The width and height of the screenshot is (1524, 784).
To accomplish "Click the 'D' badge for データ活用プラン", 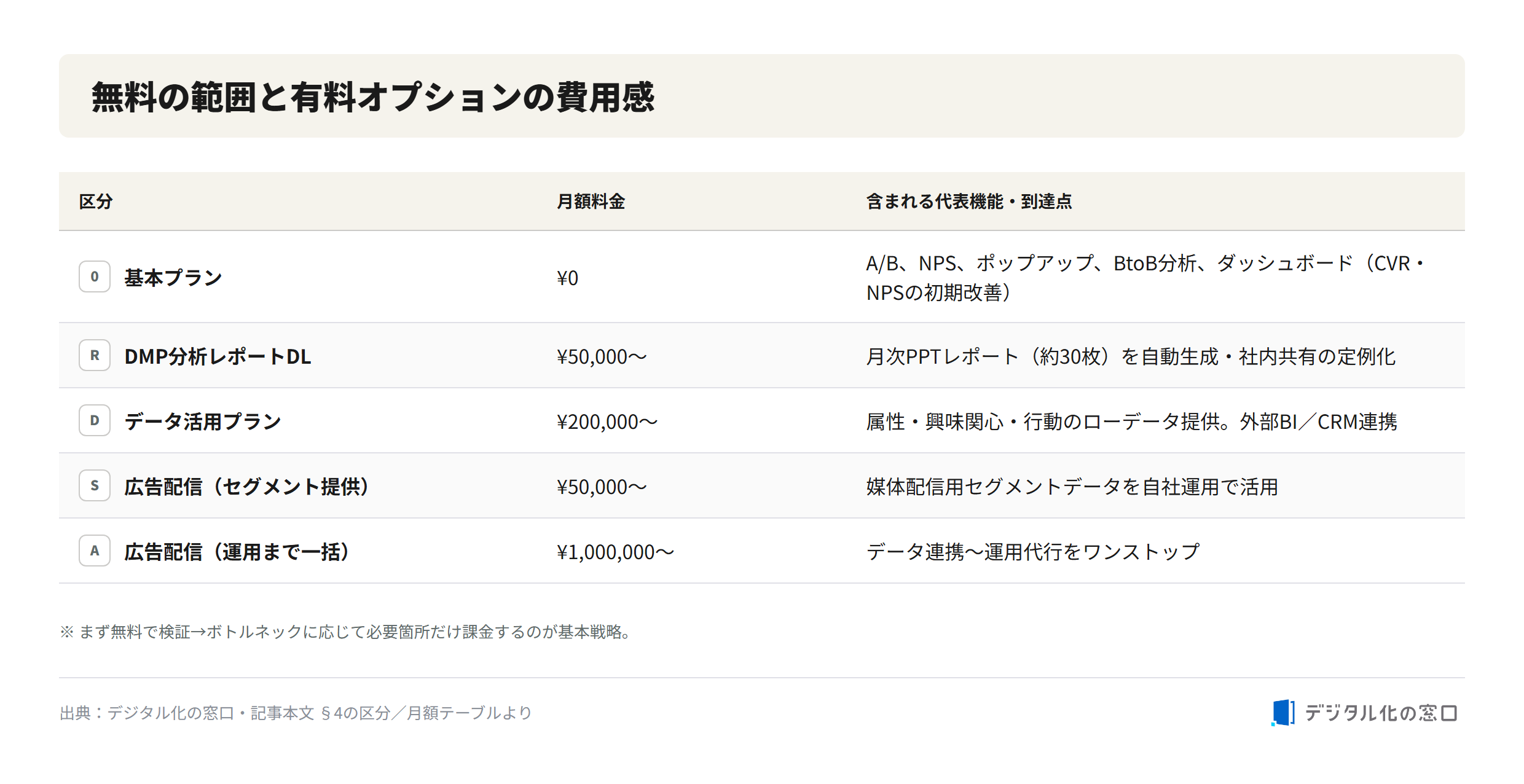I will 95,420.
